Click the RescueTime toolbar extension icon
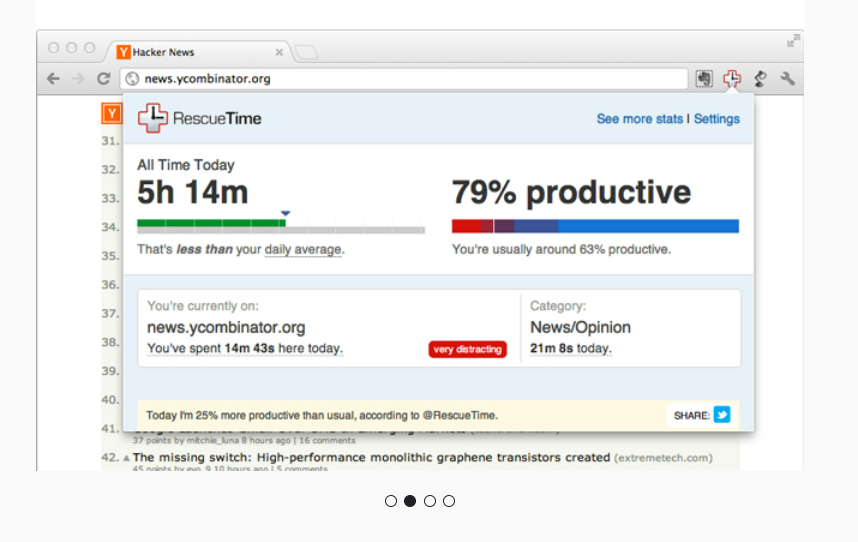 732,79
